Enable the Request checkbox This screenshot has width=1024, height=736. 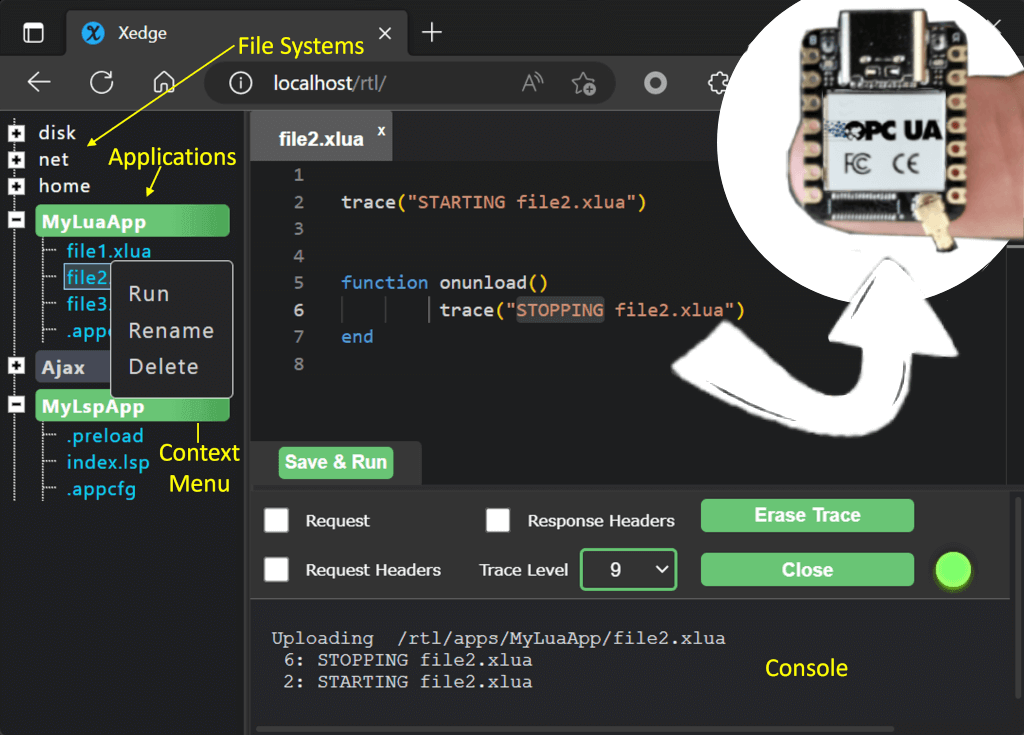[276, 520]
